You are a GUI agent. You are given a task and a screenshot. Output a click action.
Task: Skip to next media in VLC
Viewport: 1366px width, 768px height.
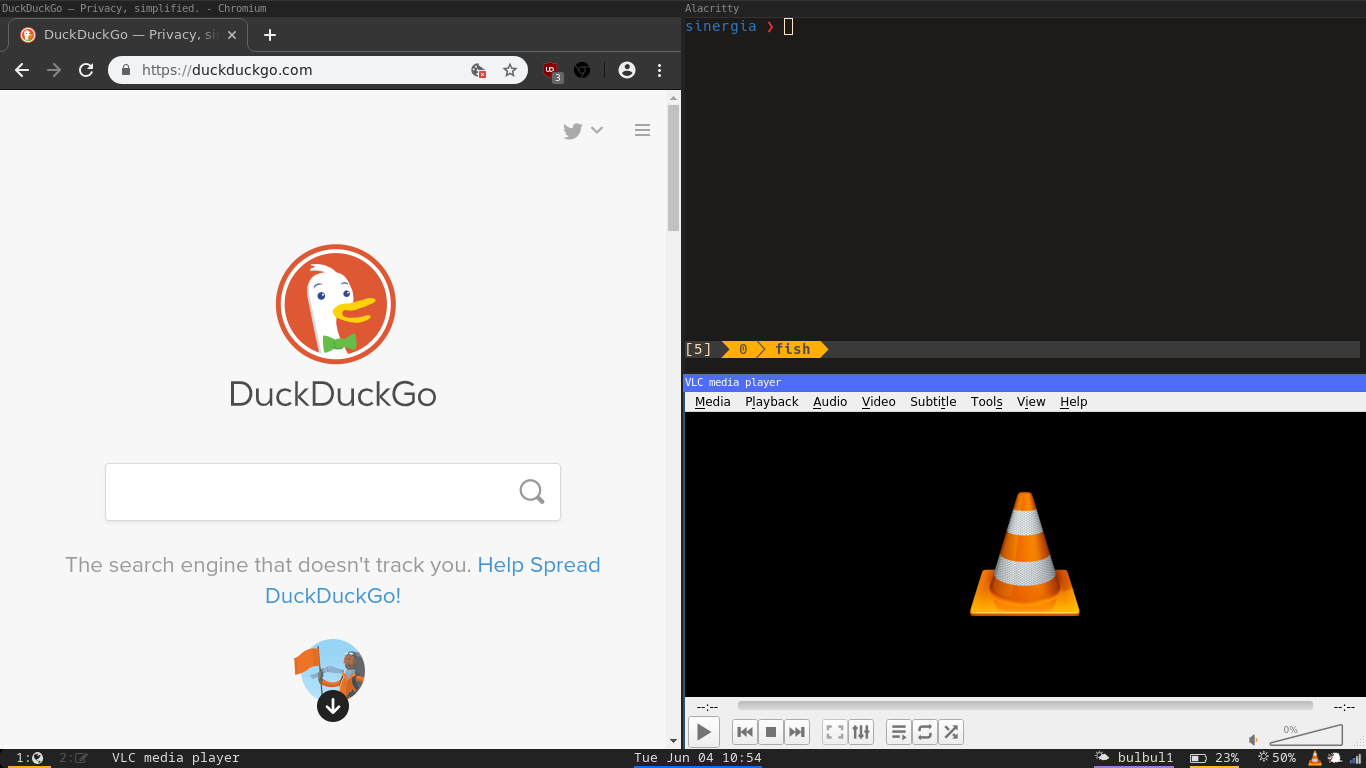pyautogui.click(x=797, y=732)
